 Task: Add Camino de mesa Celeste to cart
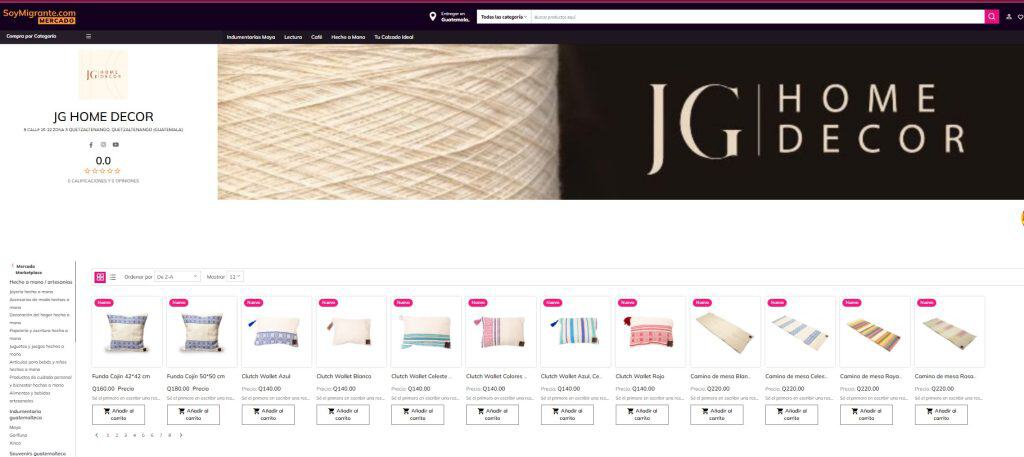(792, 415)
